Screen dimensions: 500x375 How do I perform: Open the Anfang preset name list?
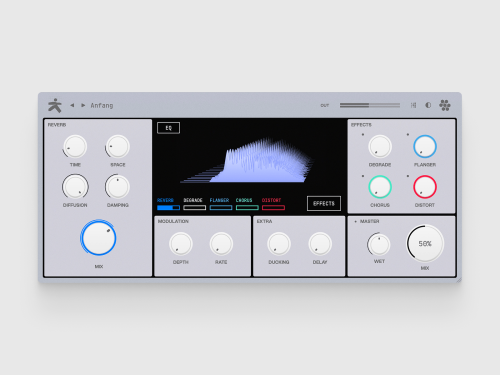102,105
